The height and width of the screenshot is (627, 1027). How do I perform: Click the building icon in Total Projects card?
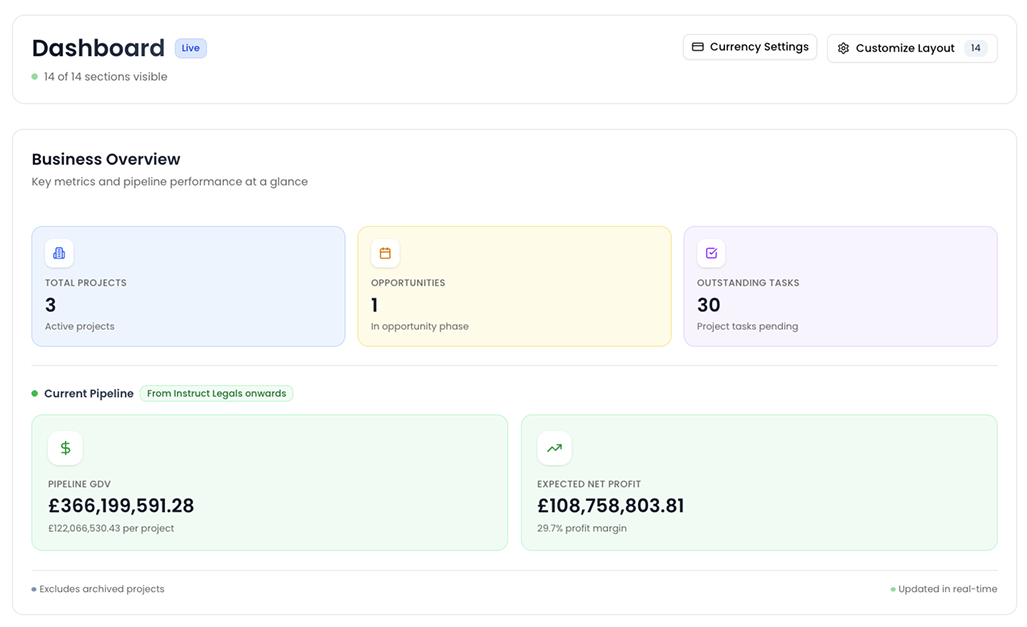pyautogui.click(x=59, y=253)
